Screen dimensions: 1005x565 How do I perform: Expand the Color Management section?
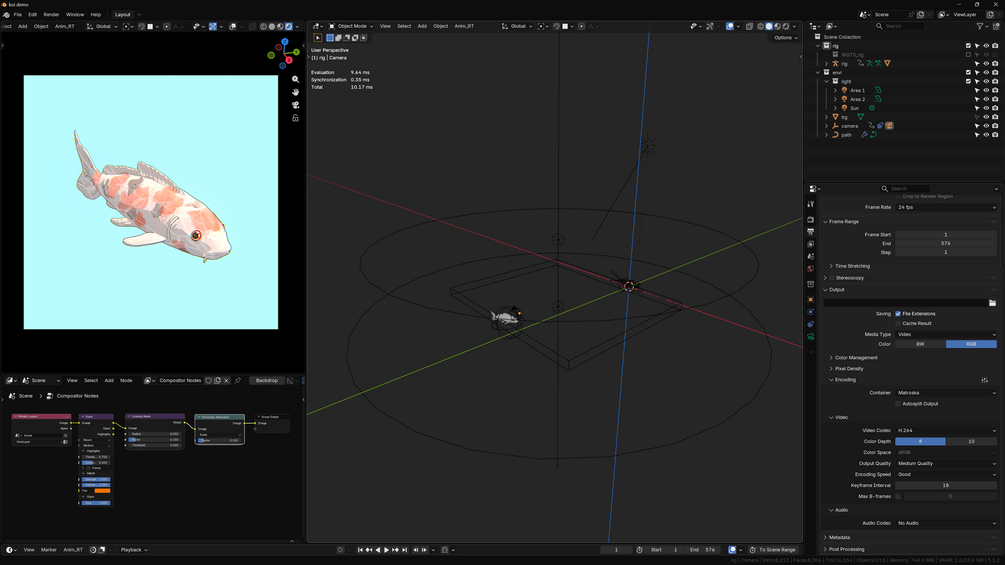856,357
